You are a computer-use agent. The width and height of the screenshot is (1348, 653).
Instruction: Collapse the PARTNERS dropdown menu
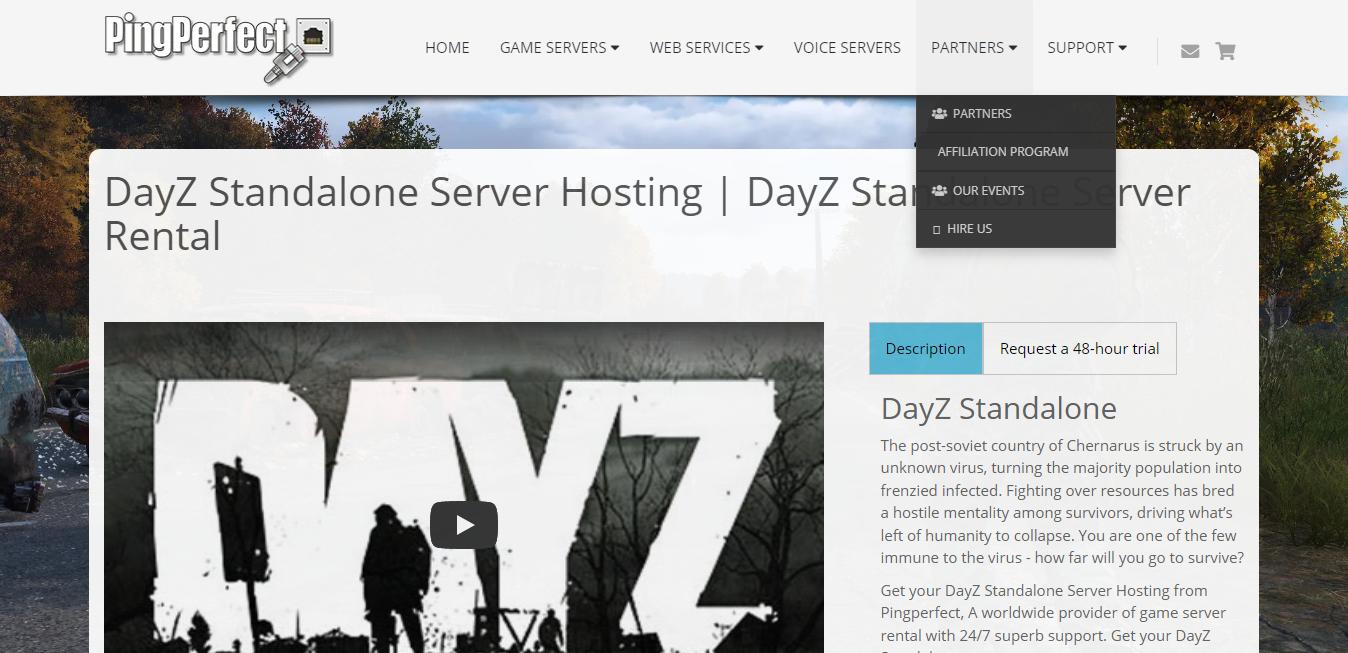pyautogui.click(x=974, y=47)
